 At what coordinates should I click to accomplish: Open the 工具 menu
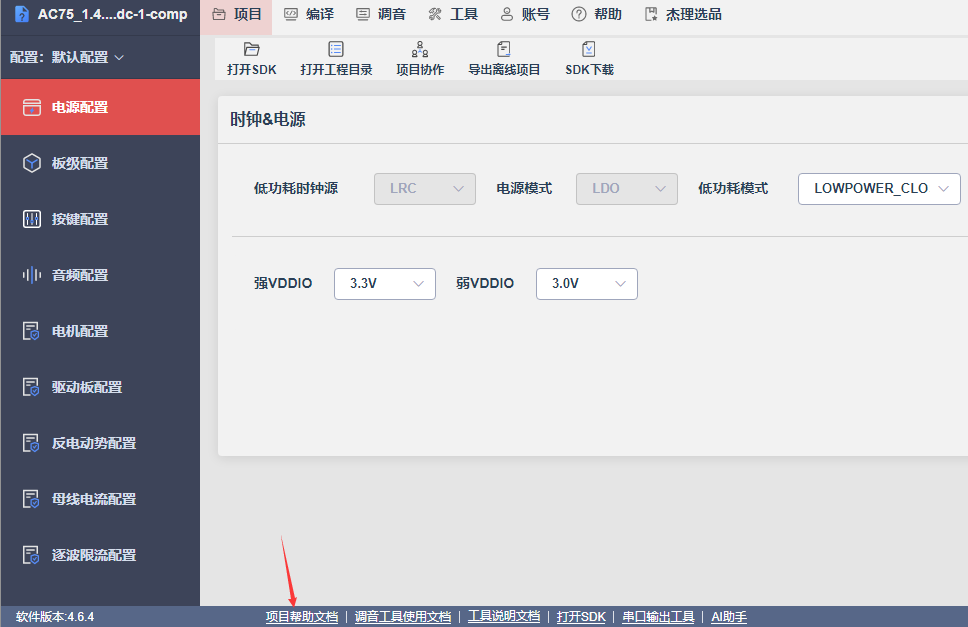click(x=453, y=14)
